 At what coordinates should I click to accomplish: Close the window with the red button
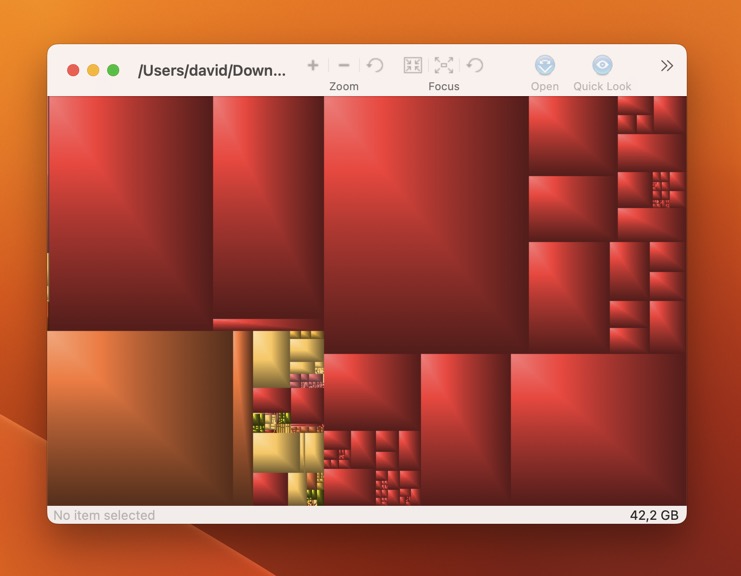(x=73, y=70)
